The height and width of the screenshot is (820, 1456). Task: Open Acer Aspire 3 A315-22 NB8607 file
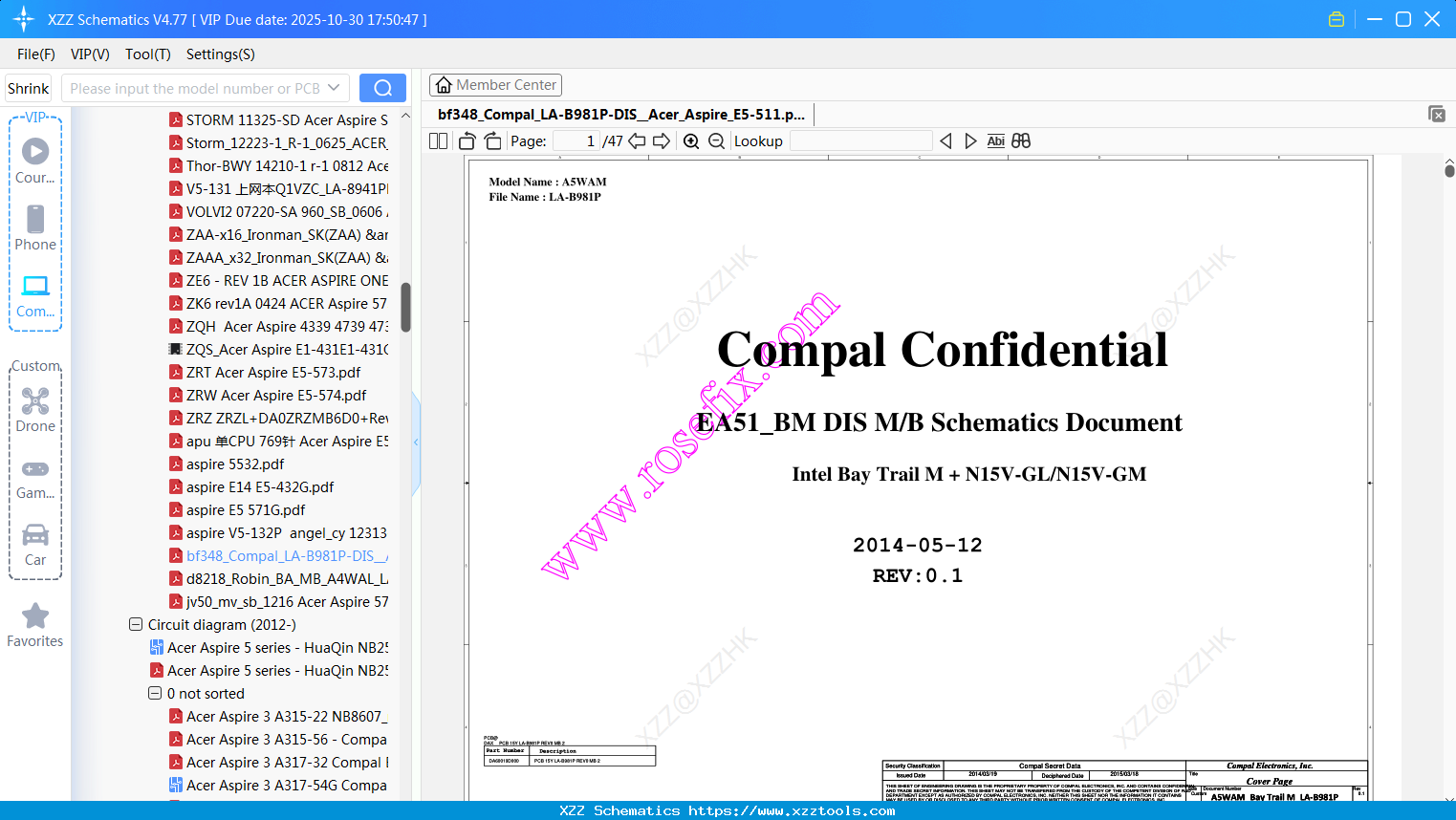(278, 716)
